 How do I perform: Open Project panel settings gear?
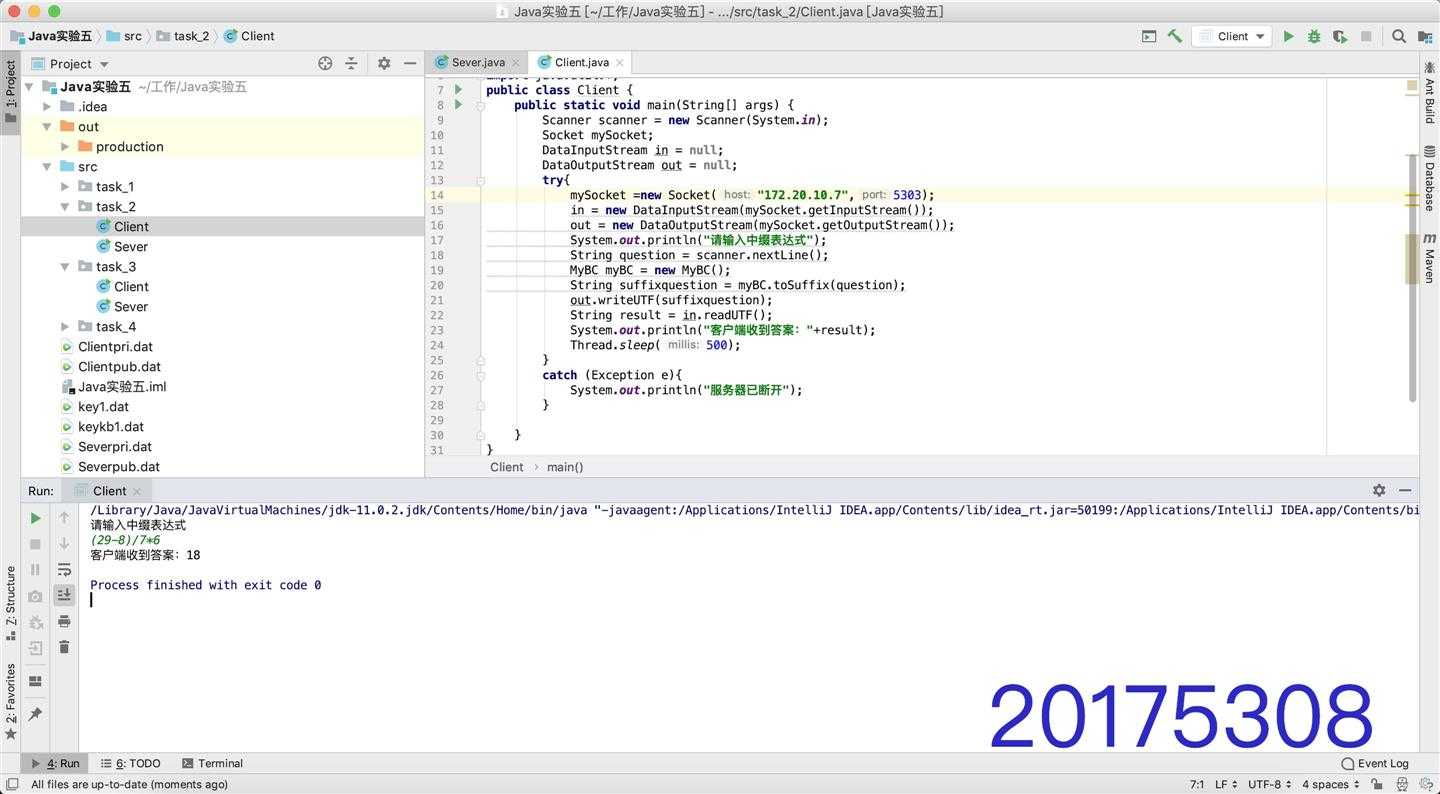384,63
